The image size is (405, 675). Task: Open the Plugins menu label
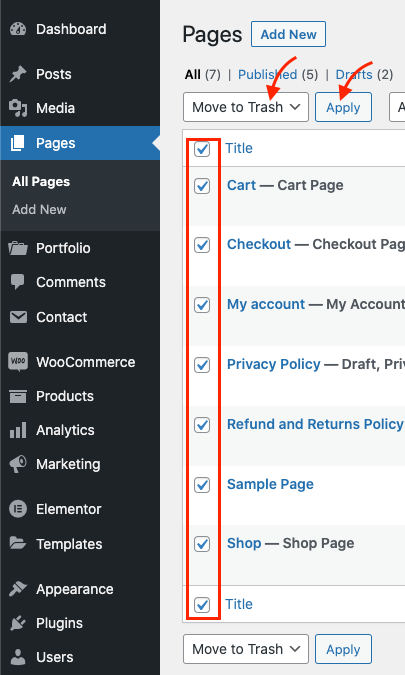pos(59,623)
